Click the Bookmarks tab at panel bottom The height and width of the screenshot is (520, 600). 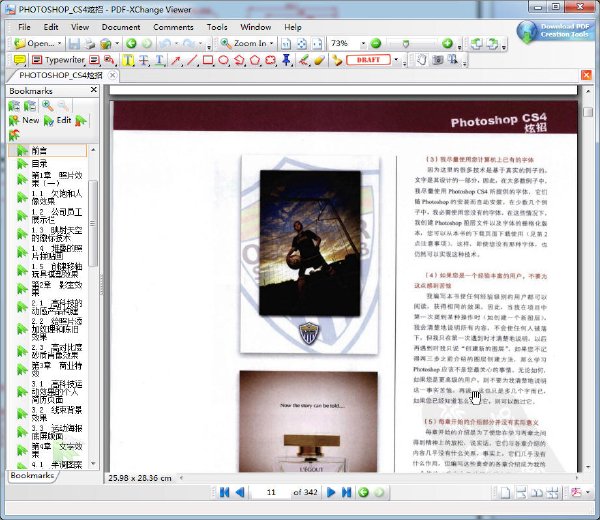[x=33, y=476]
